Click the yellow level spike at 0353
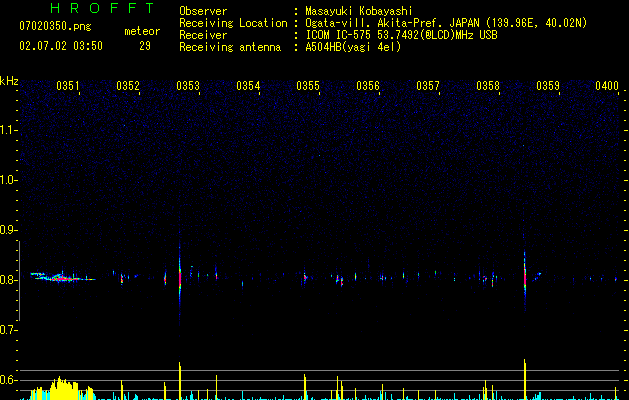The image size is (629, 400). (x=180, y=381)
